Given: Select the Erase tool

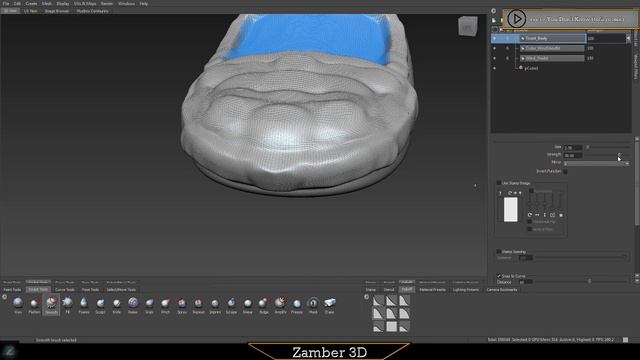Looking at the screenshot, I should 330,305.
